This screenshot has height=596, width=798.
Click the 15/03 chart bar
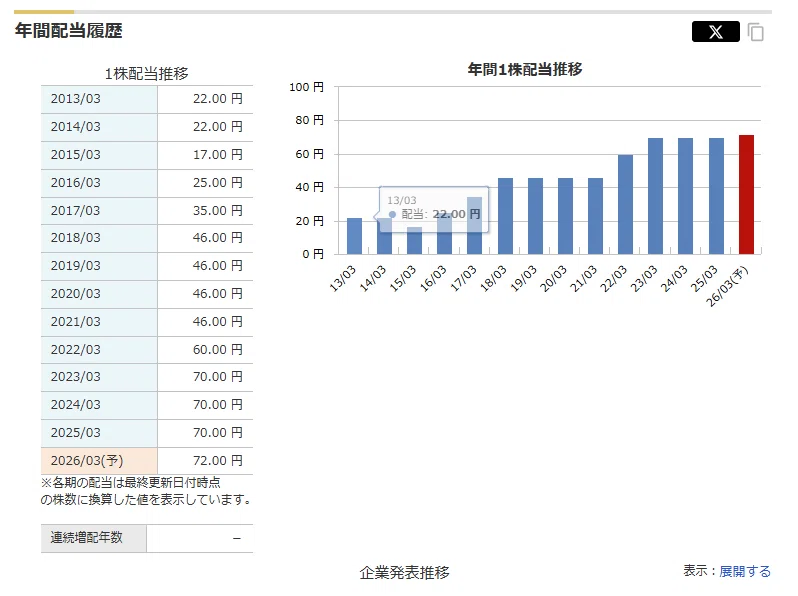coord(414,240)
